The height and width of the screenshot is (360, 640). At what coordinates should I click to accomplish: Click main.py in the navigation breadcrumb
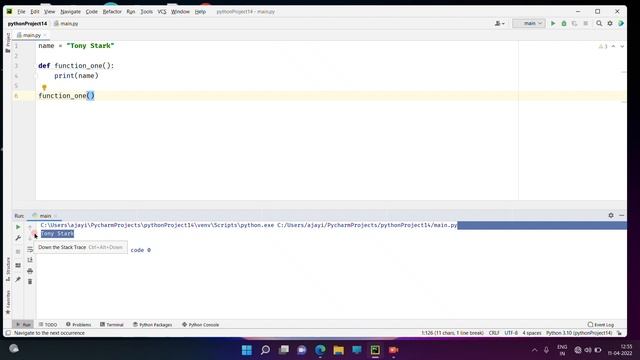click(x=66, y=24)
